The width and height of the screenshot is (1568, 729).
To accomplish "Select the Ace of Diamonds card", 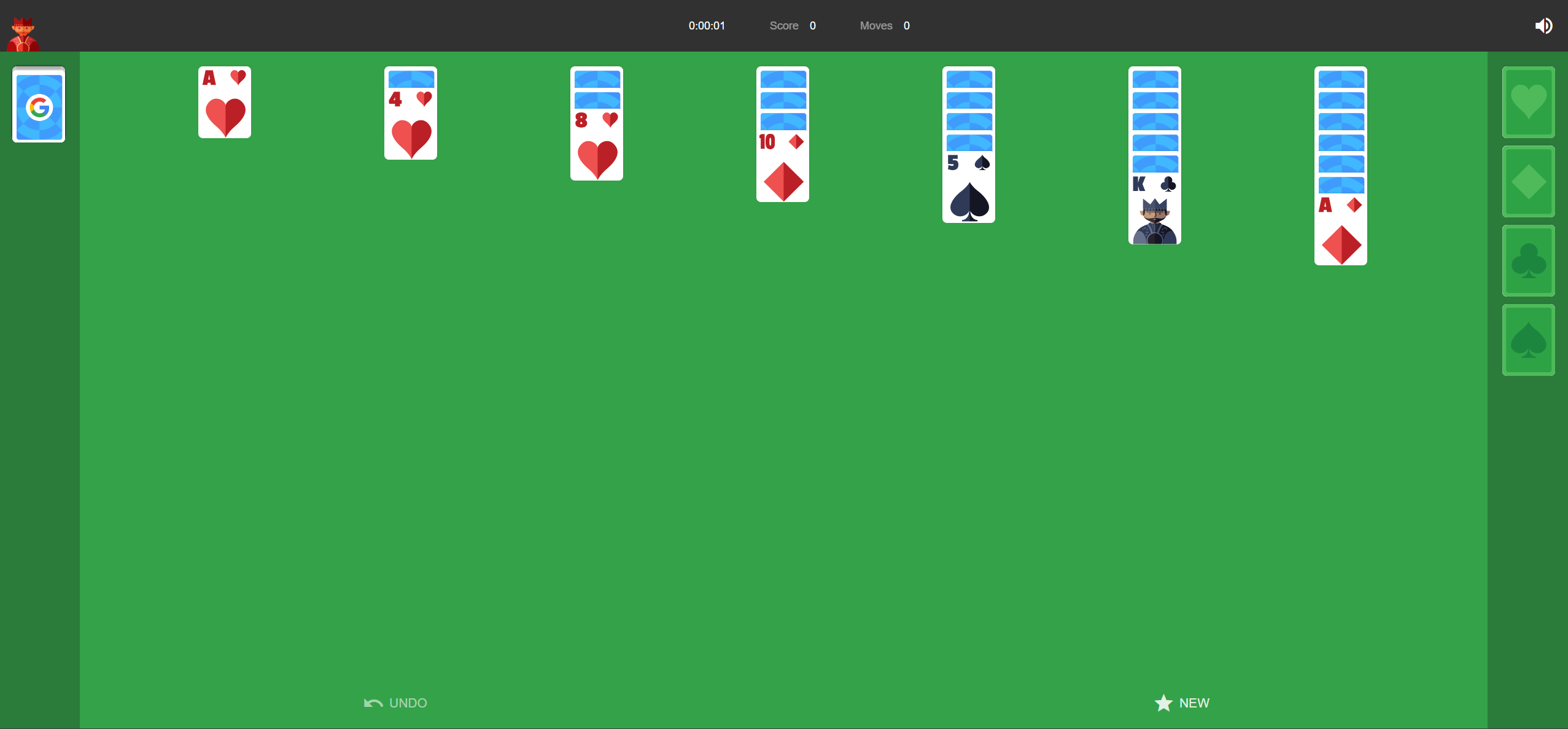I will [x=1341, y=230].
